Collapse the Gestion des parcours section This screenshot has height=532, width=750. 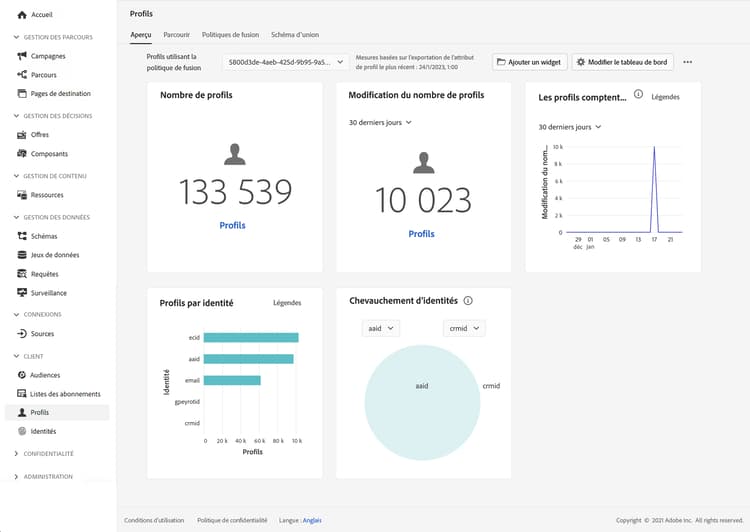(x=16, y=37)
